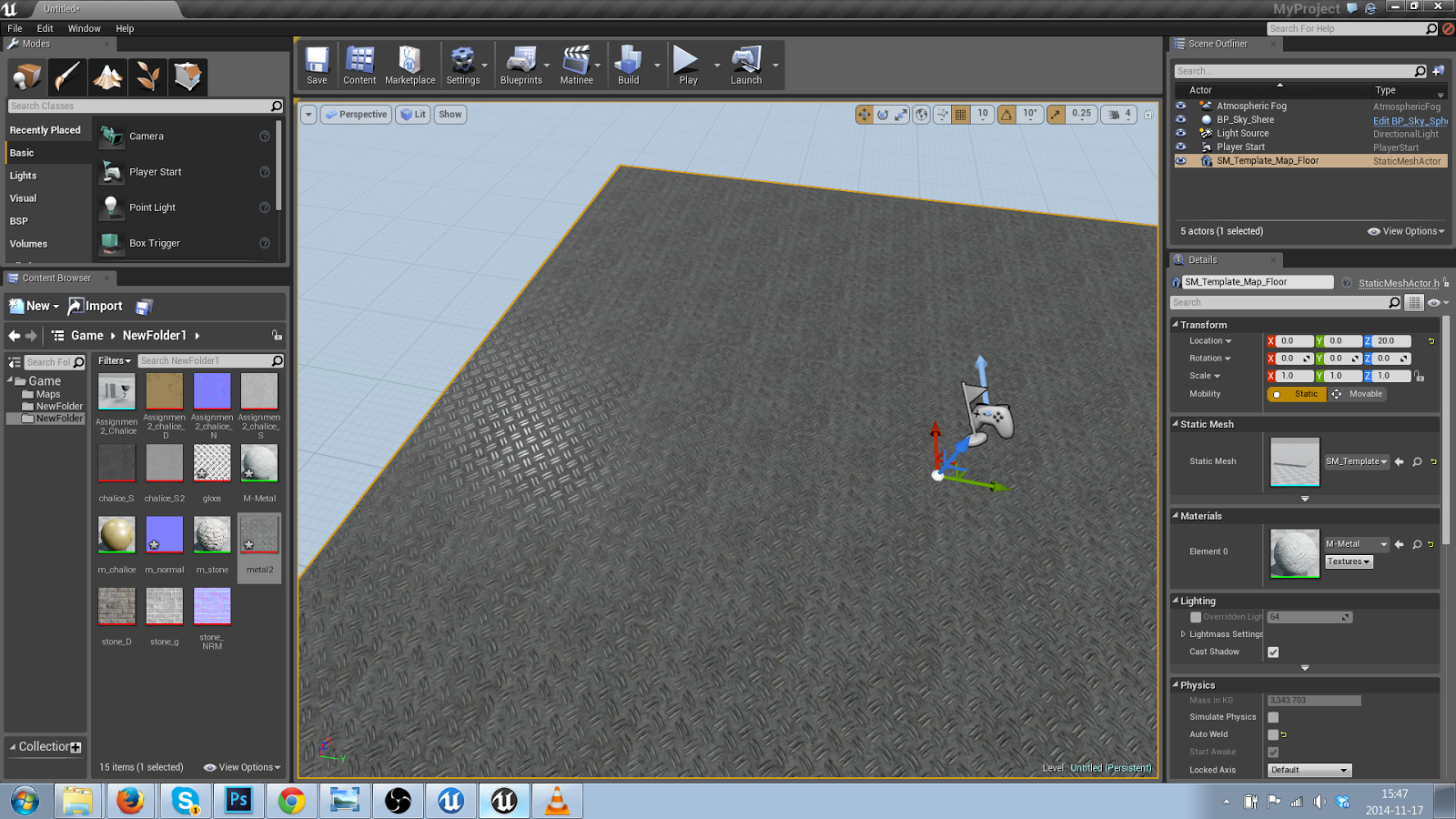
Task: Click the world coordinate system globe icon
Action: (x=922, y=115)
